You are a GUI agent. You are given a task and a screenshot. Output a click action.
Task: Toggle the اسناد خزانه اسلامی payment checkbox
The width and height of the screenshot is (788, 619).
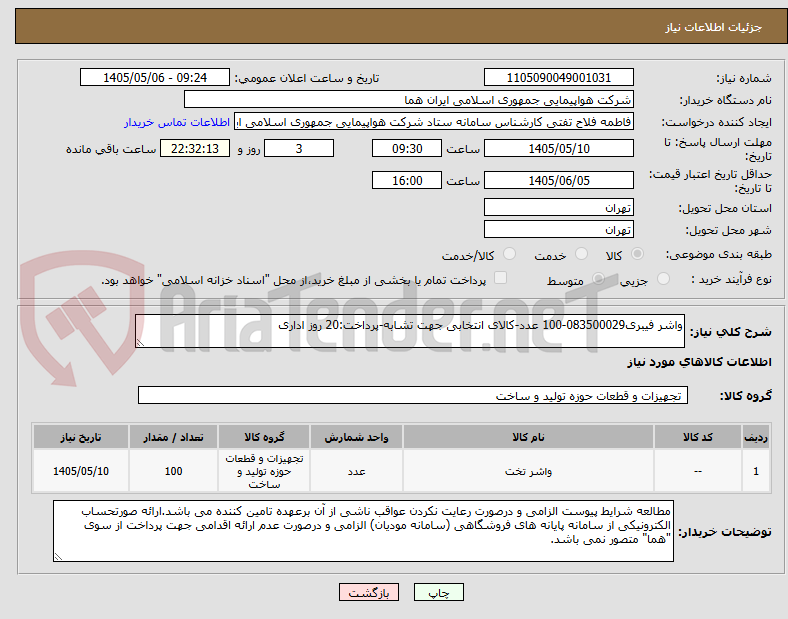coord(501,278)
